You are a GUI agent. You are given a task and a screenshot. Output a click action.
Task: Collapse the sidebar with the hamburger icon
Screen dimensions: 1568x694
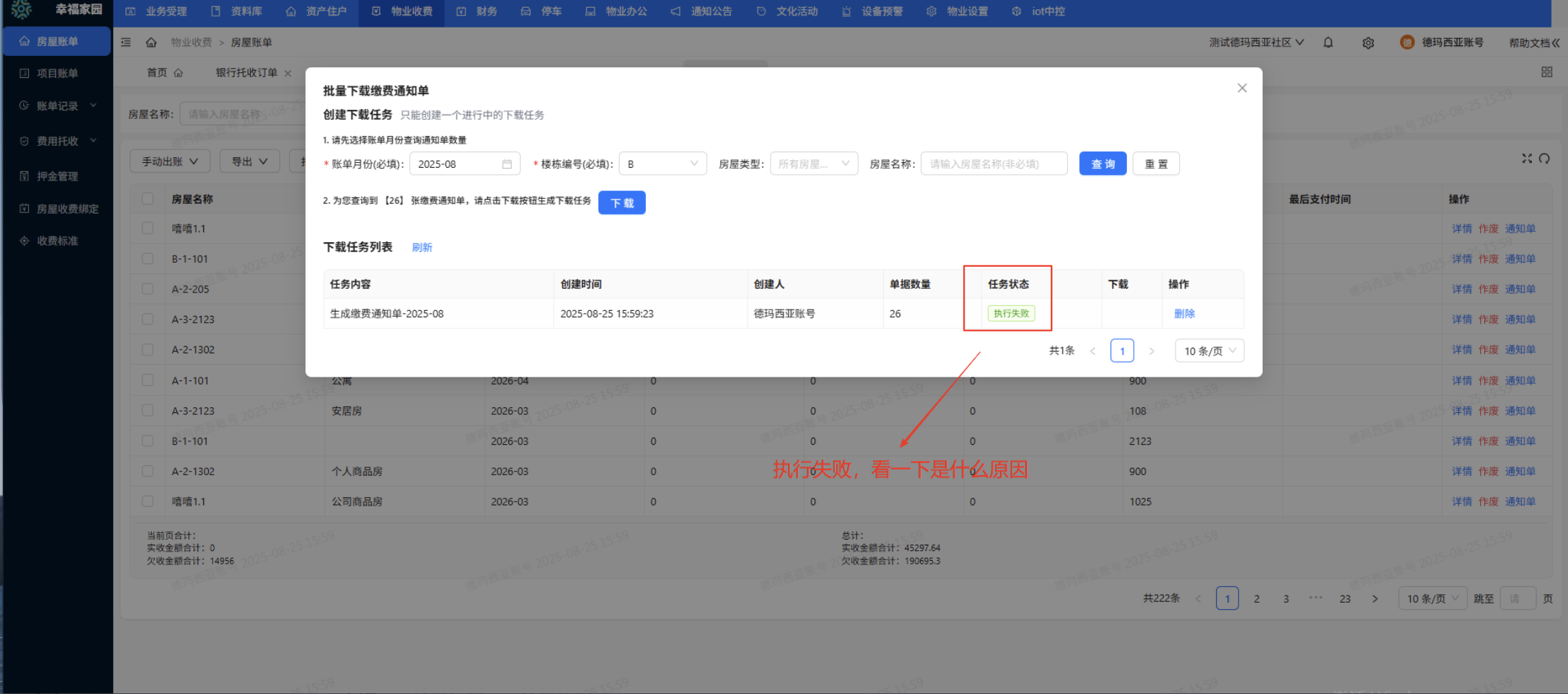(126, 42)
